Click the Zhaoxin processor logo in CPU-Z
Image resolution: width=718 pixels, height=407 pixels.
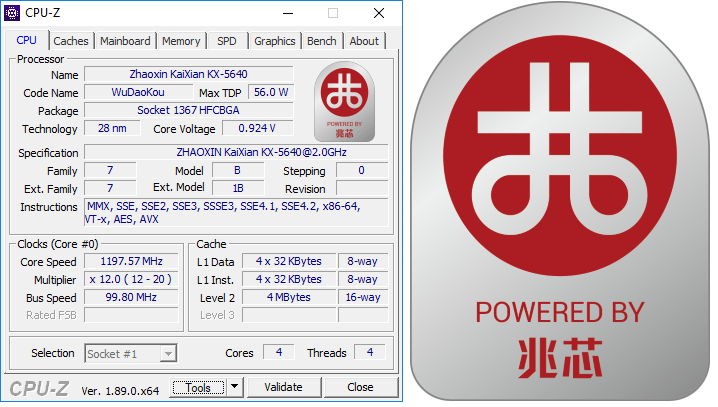coord(344,102)
